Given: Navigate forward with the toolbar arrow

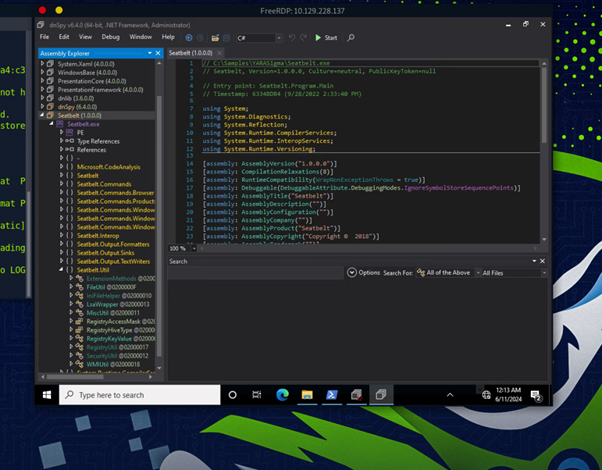Looking at the screenshot, I should [200, 38].
